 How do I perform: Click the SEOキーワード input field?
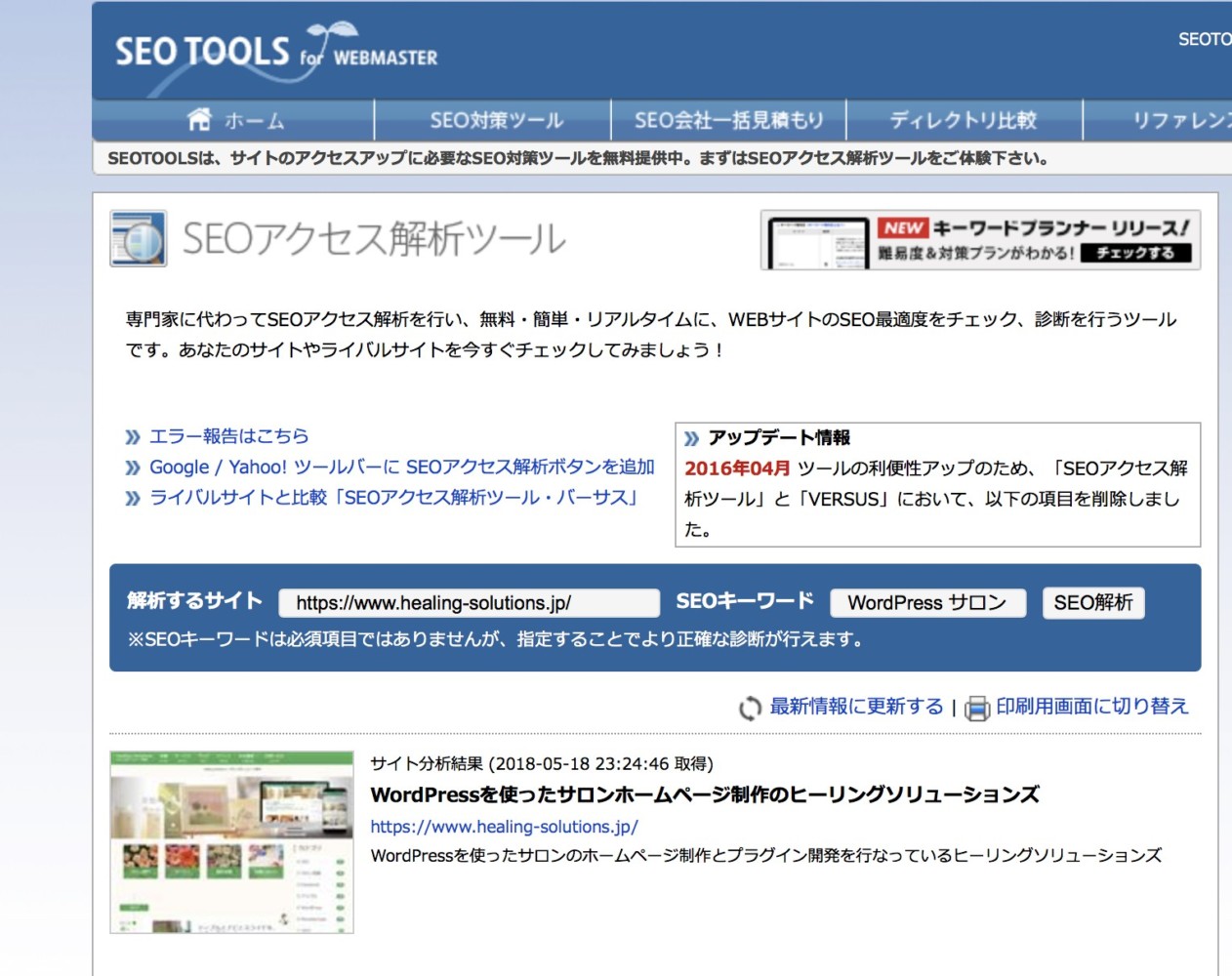pos(927,602)
